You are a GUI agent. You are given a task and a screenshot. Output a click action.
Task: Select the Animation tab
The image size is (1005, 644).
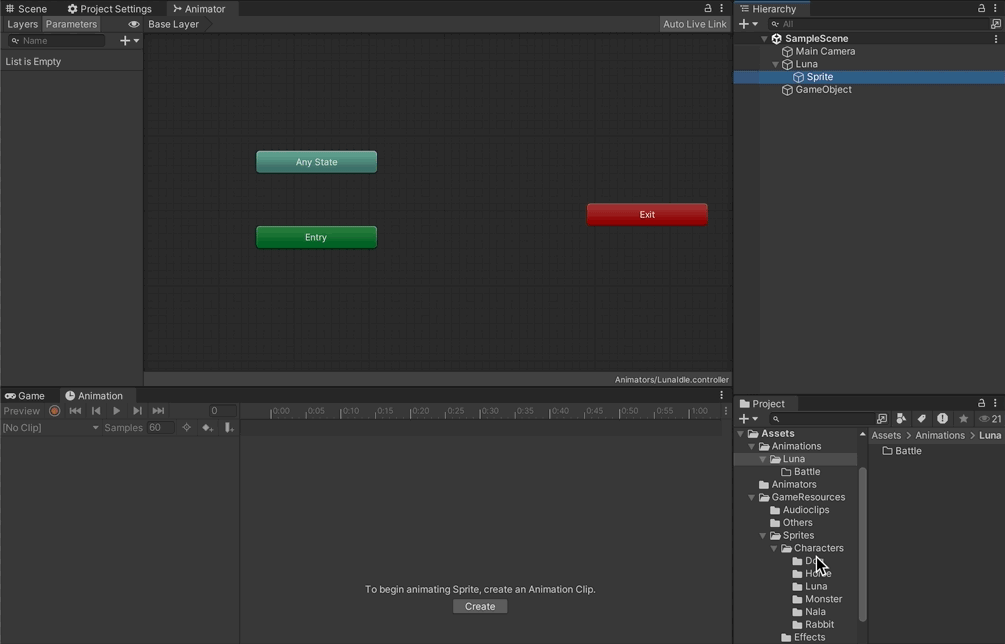(94, 395)
